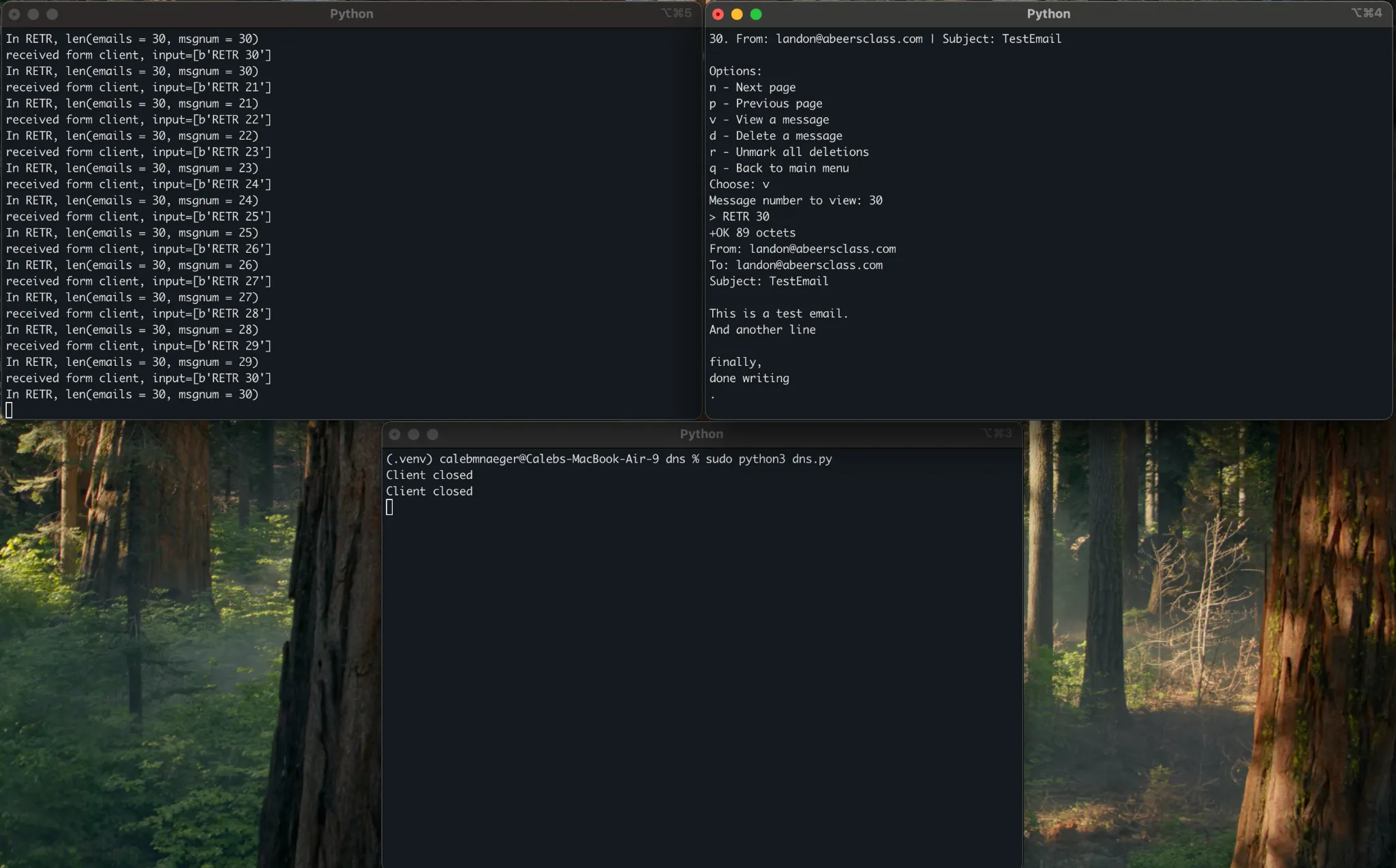
Task: Focus top-right window via its Python title
Action: tap(1048, 14)
